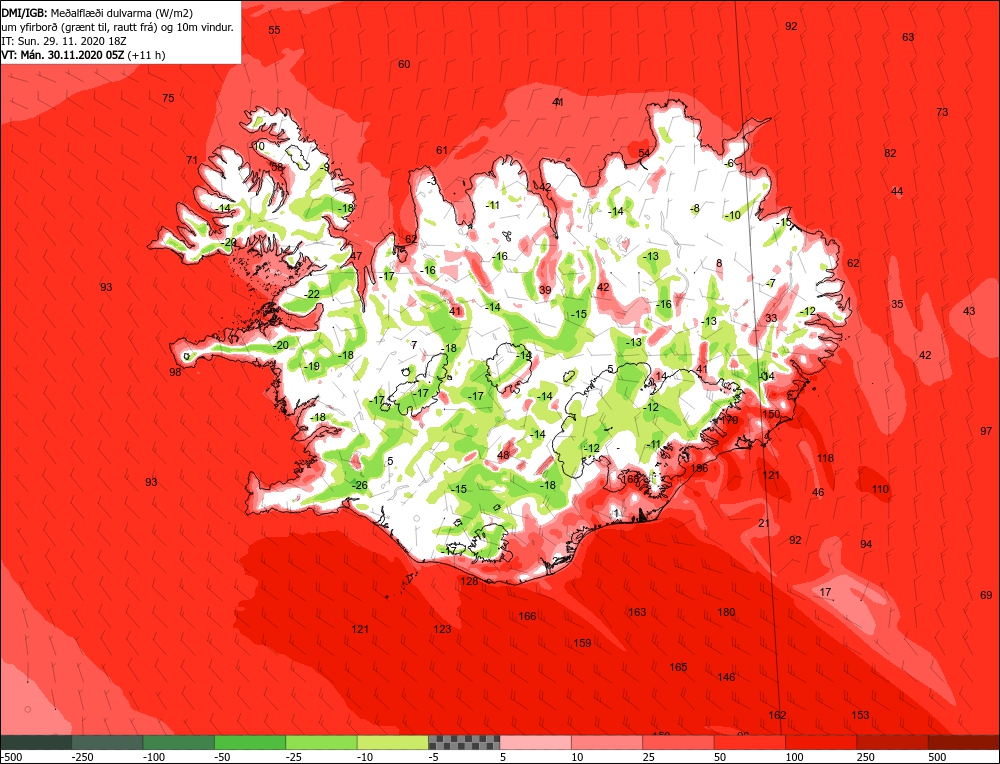The height and width of the screenshot is (764, 1000).
Task: Click the map value '73' in the northeast sea
Action: (942, 112)
